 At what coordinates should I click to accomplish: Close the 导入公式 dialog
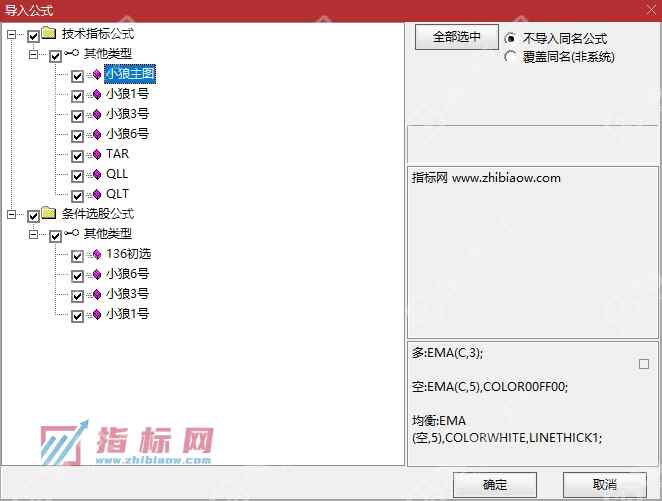coord(651,9)
